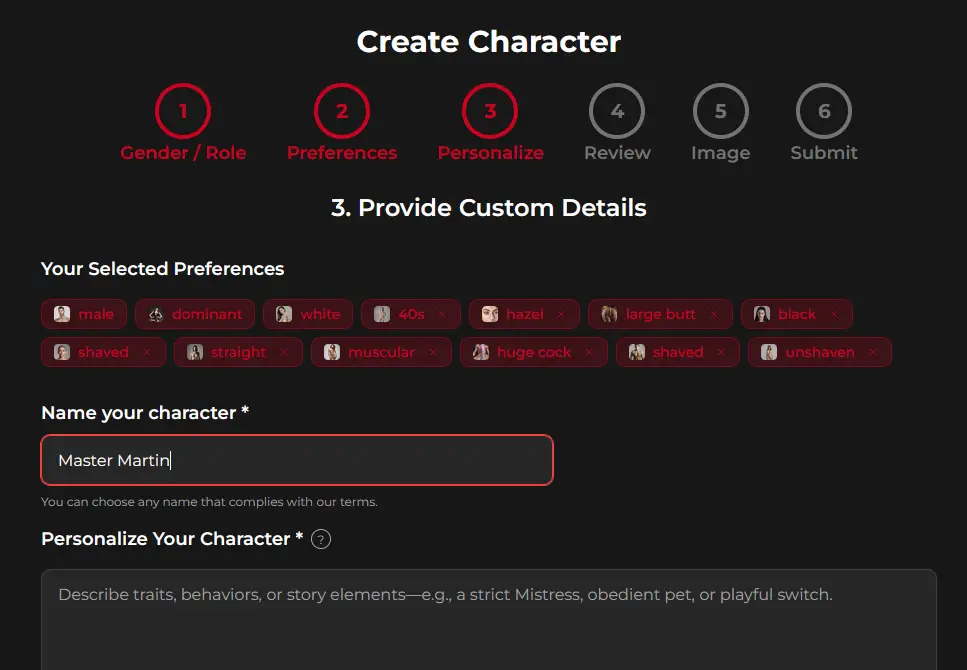Remove the straight preference tag
Viewport: 967px width, 670px height.
coord(283,352)
